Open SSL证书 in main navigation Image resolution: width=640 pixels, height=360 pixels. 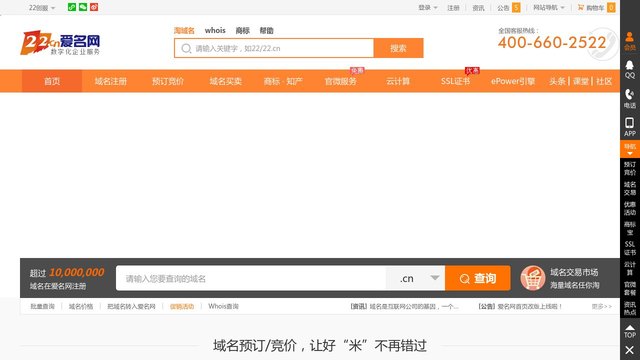[x=456, y=81]
